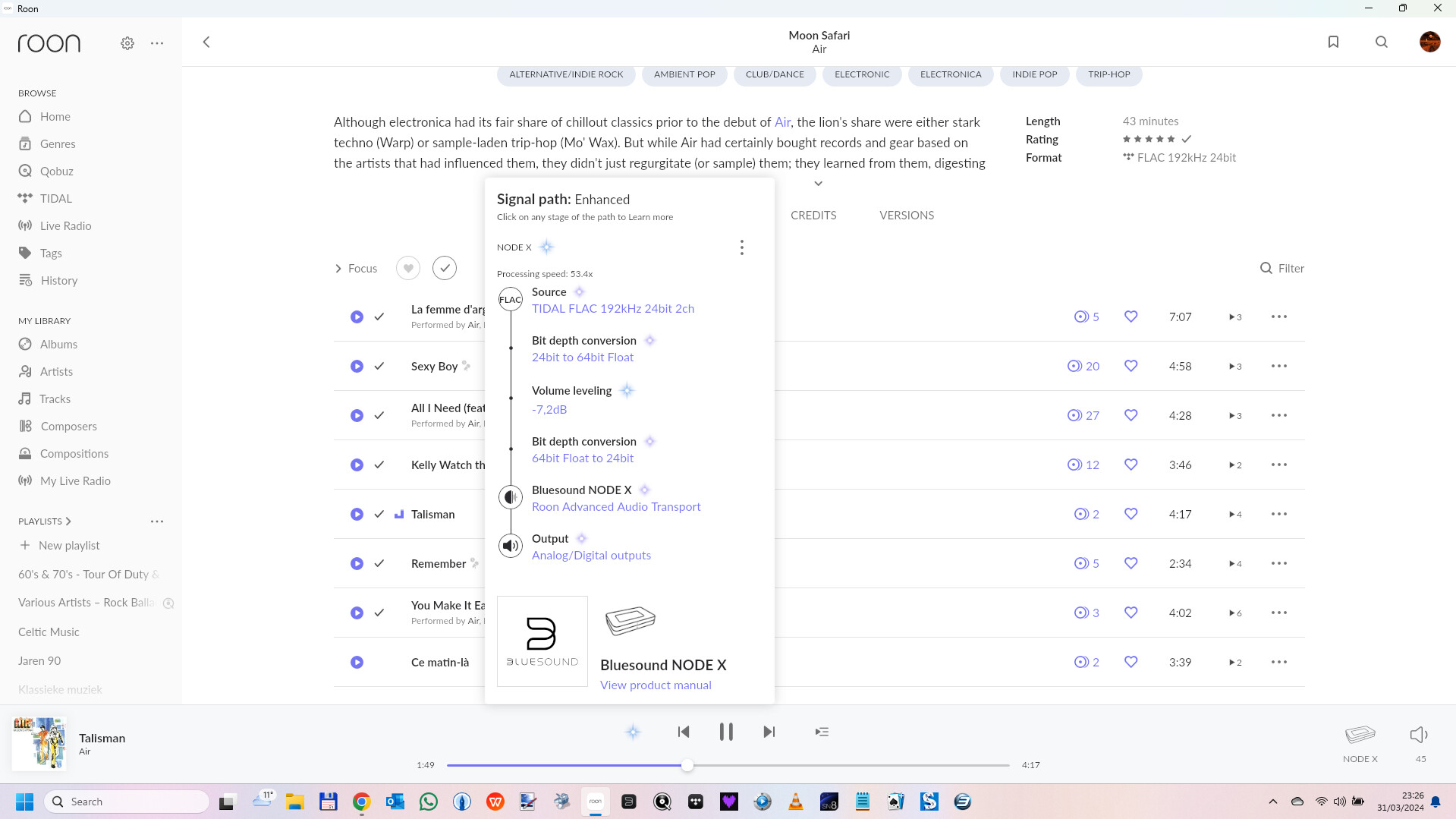The image size is (1456, 819).
Task: Expand the Playlists section chevron
Action: tap(68, 521)
